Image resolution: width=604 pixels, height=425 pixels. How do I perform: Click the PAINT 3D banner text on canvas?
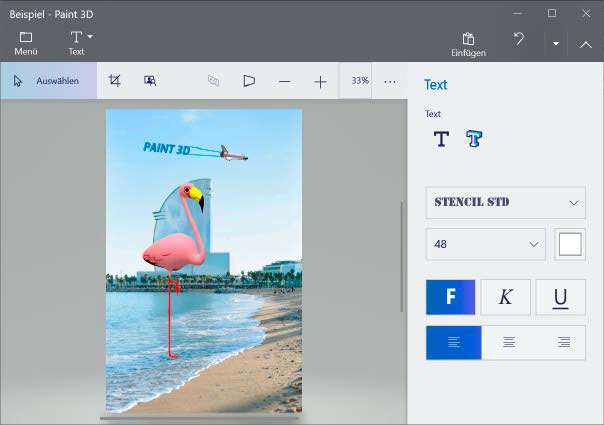click(166, 148)
